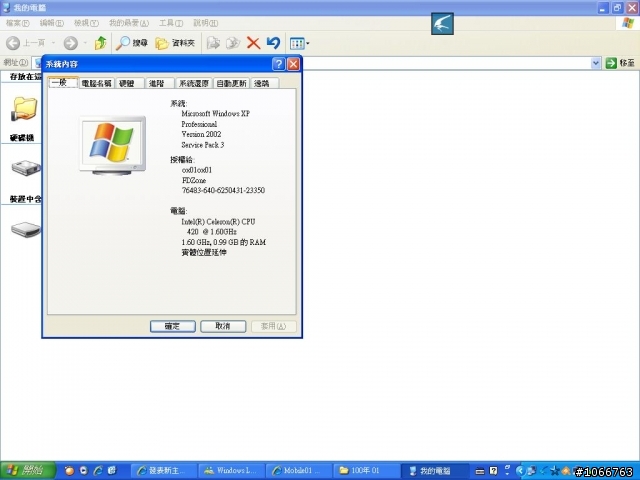The height and width of the screenshot is (480, 640).
Task: Click the product ID 76483-640-6250431-23350
Action: pos(223,190)
